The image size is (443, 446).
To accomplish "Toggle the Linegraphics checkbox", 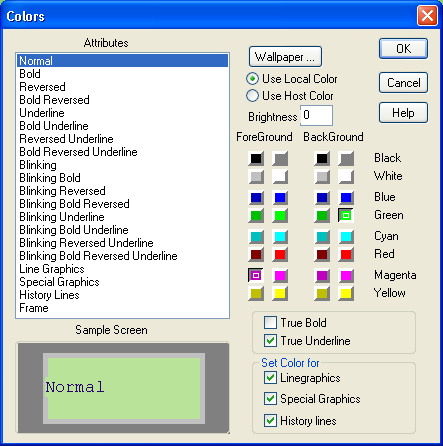I will [270, 378].
